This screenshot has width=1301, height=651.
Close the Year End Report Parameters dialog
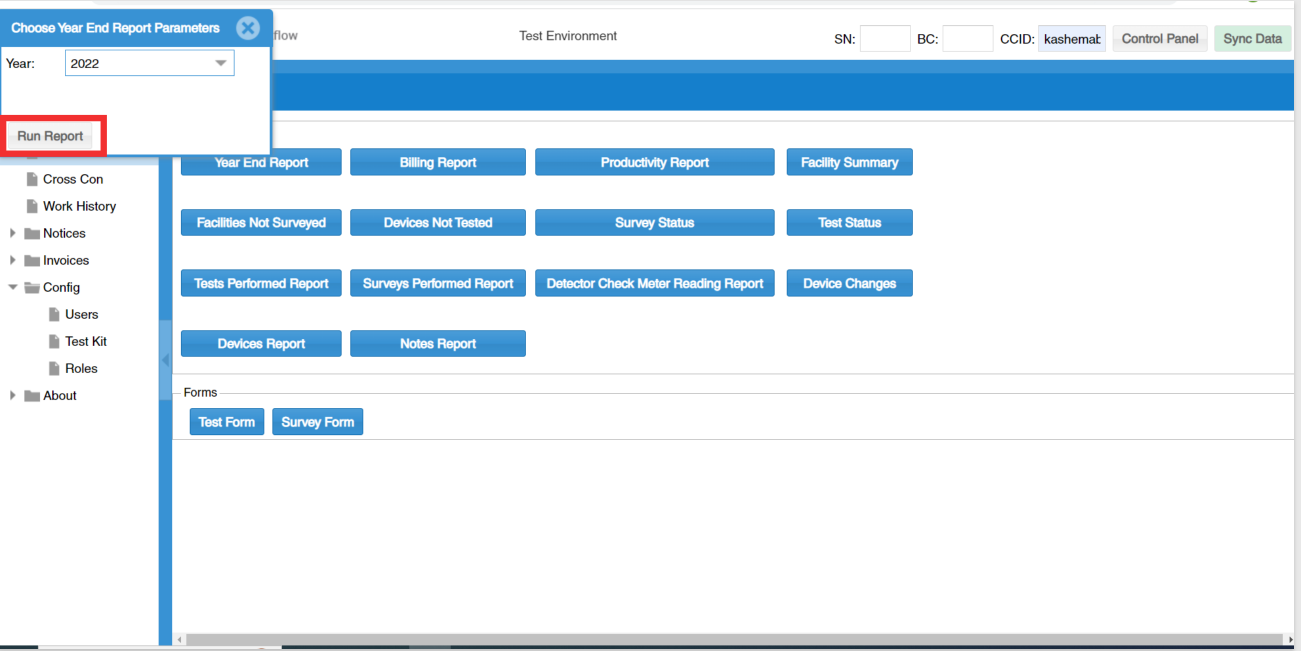[248, 28]
